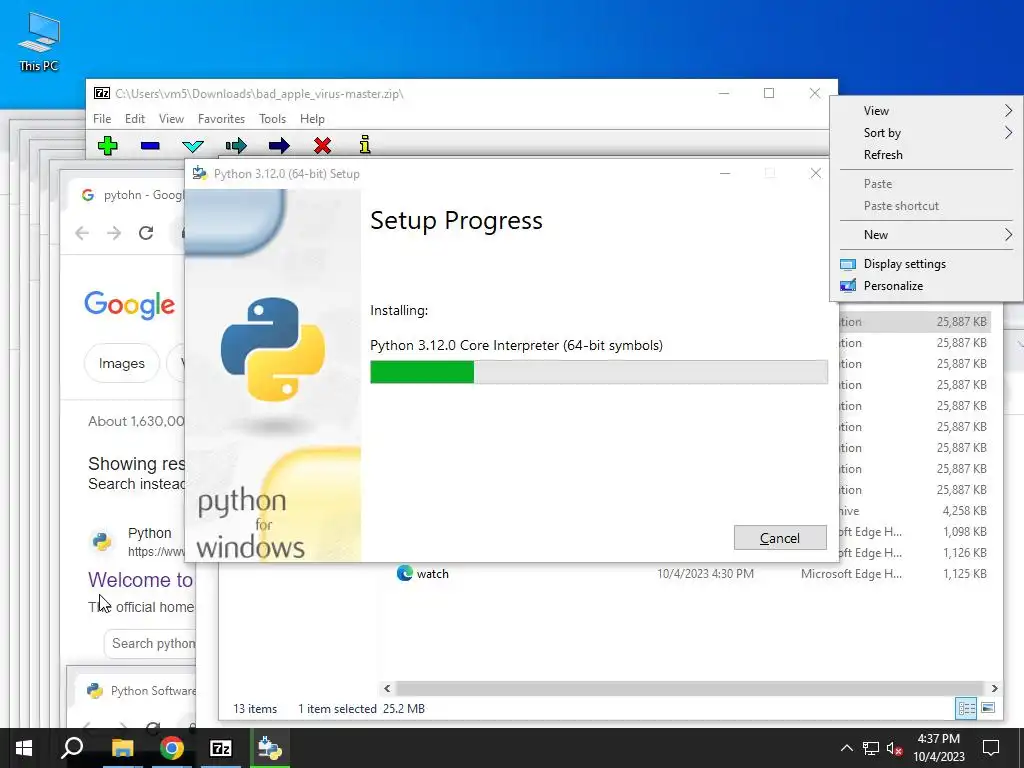This screenshot has height=768, width=1024.
Task: Switch Explorer to large icons view
Action: click(988, 708)
